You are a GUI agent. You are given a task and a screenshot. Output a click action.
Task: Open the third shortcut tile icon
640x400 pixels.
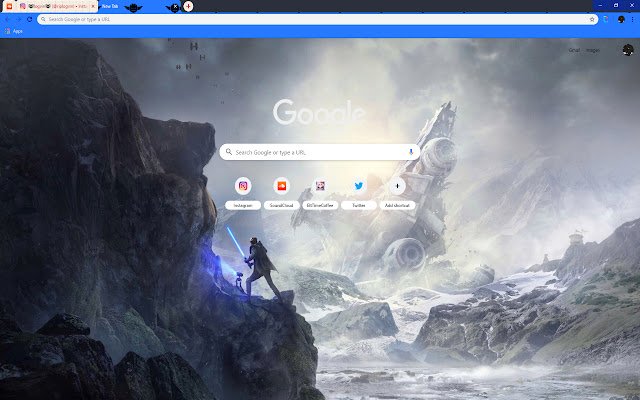pyautogui.click(x=320, y=186)
